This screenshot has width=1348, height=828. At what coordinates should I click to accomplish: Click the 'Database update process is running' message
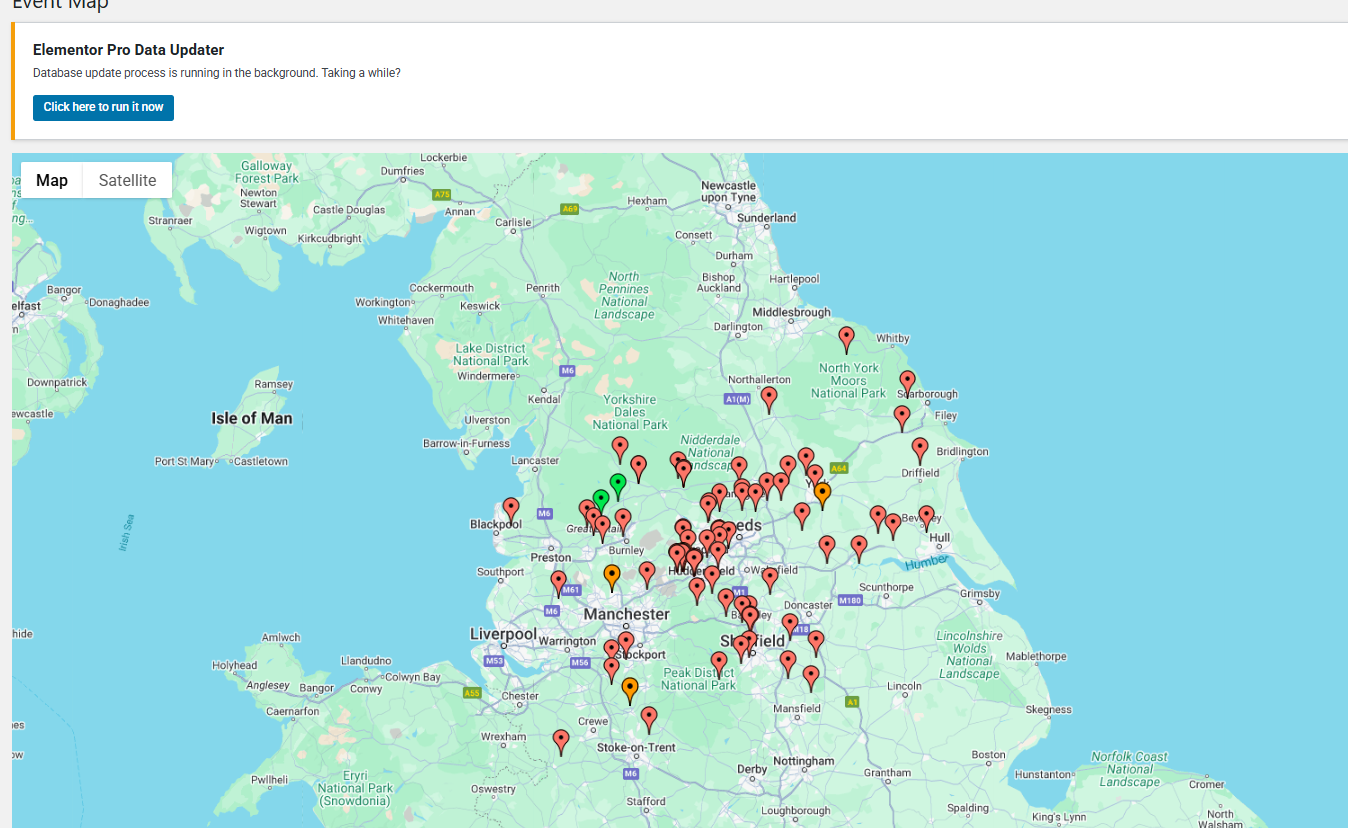click(x=217, y=73)
